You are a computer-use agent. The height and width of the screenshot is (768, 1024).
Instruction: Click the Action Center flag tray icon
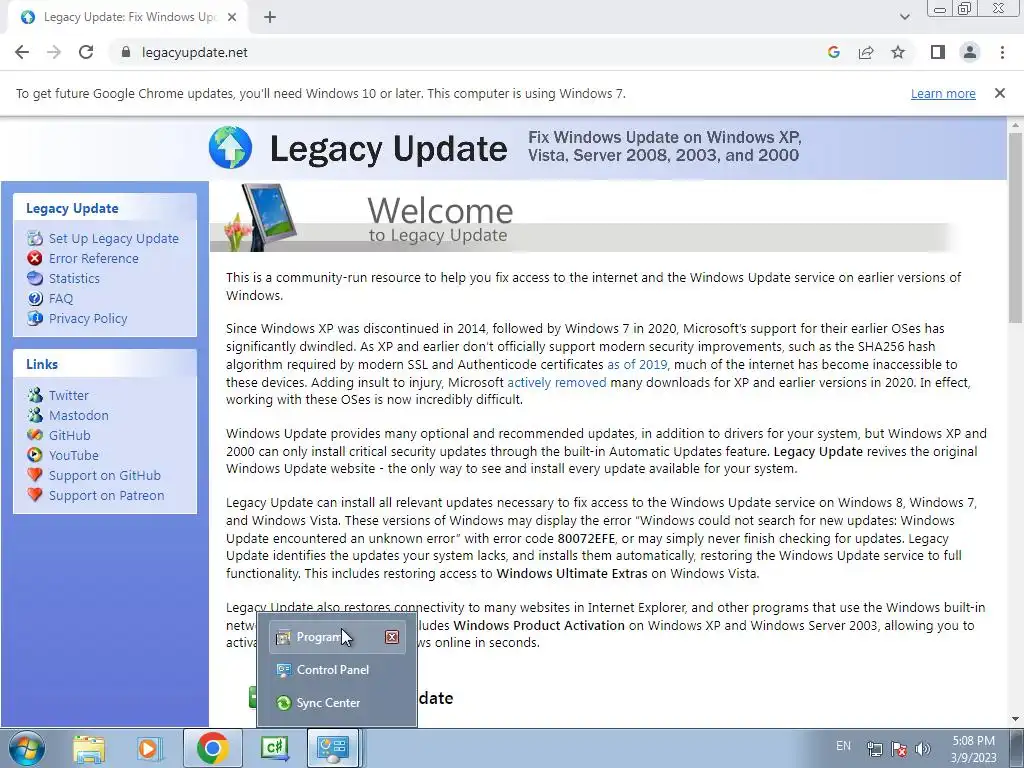point(899,749)
